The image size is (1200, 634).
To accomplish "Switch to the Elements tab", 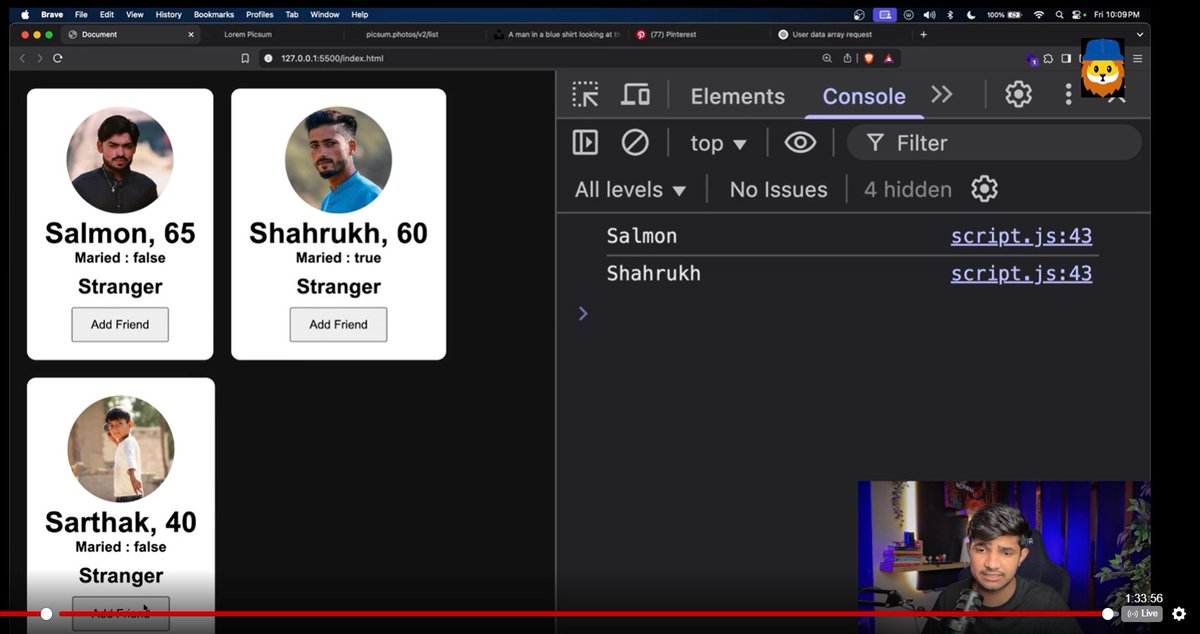I will [x=737, y=95].
